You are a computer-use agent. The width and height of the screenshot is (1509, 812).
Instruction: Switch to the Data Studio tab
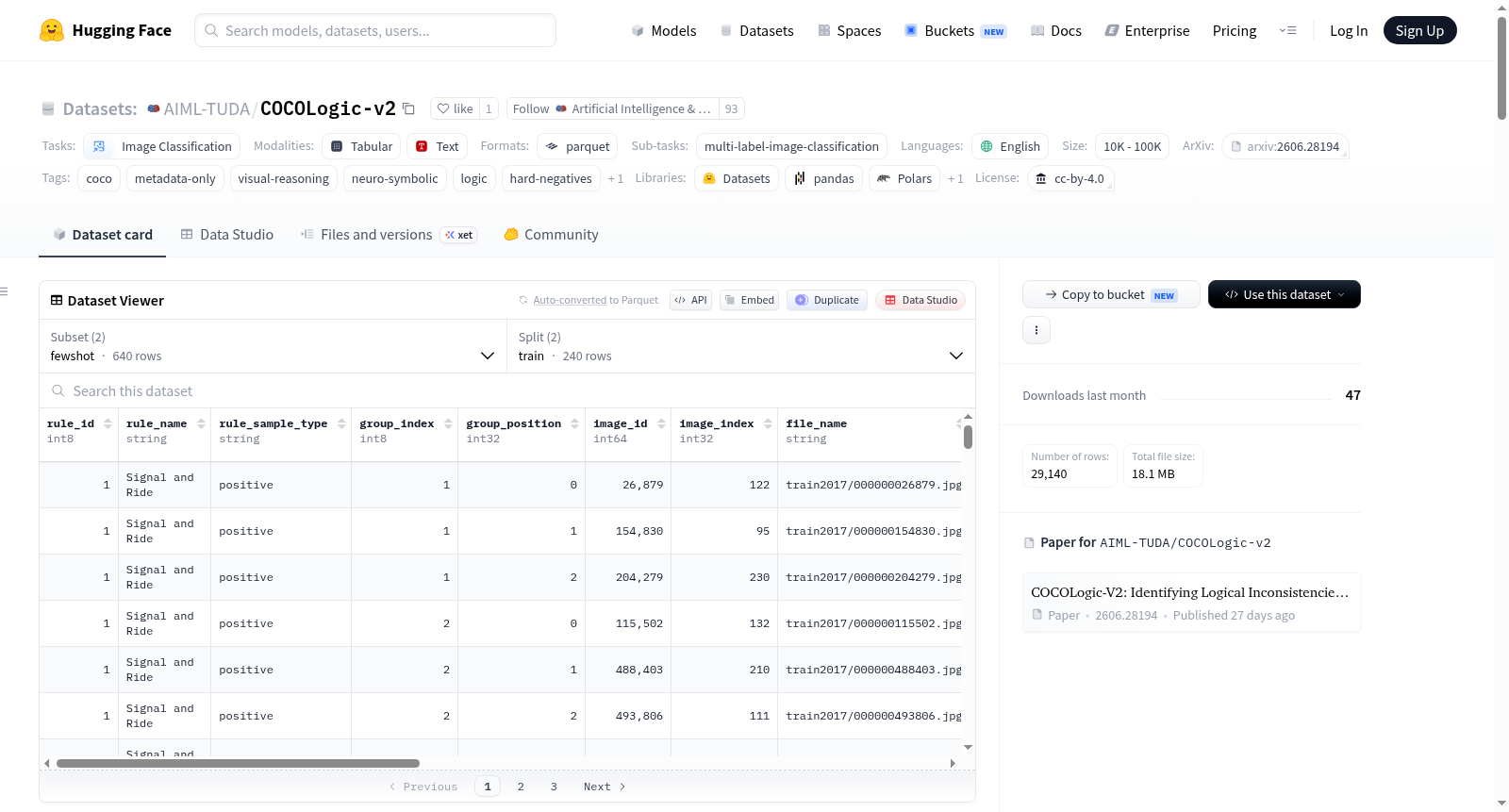click(x=226, y=235)
